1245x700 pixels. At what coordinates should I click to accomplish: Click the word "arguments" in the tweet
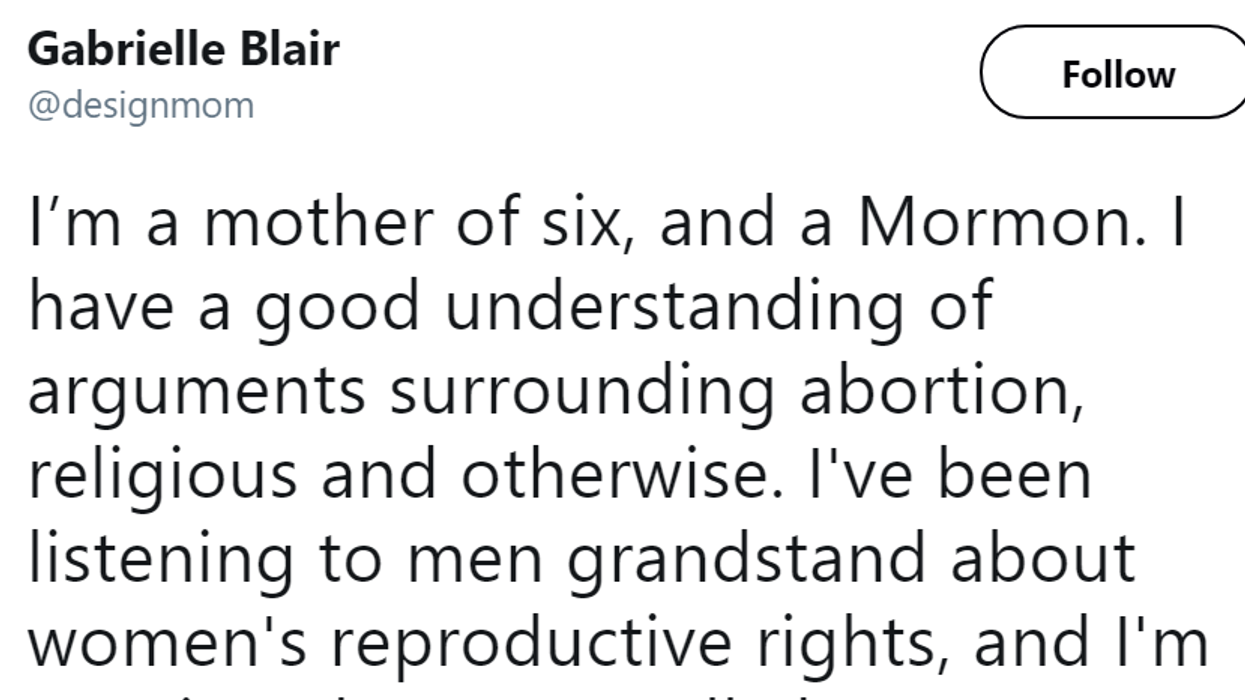(x=196, y=392)
